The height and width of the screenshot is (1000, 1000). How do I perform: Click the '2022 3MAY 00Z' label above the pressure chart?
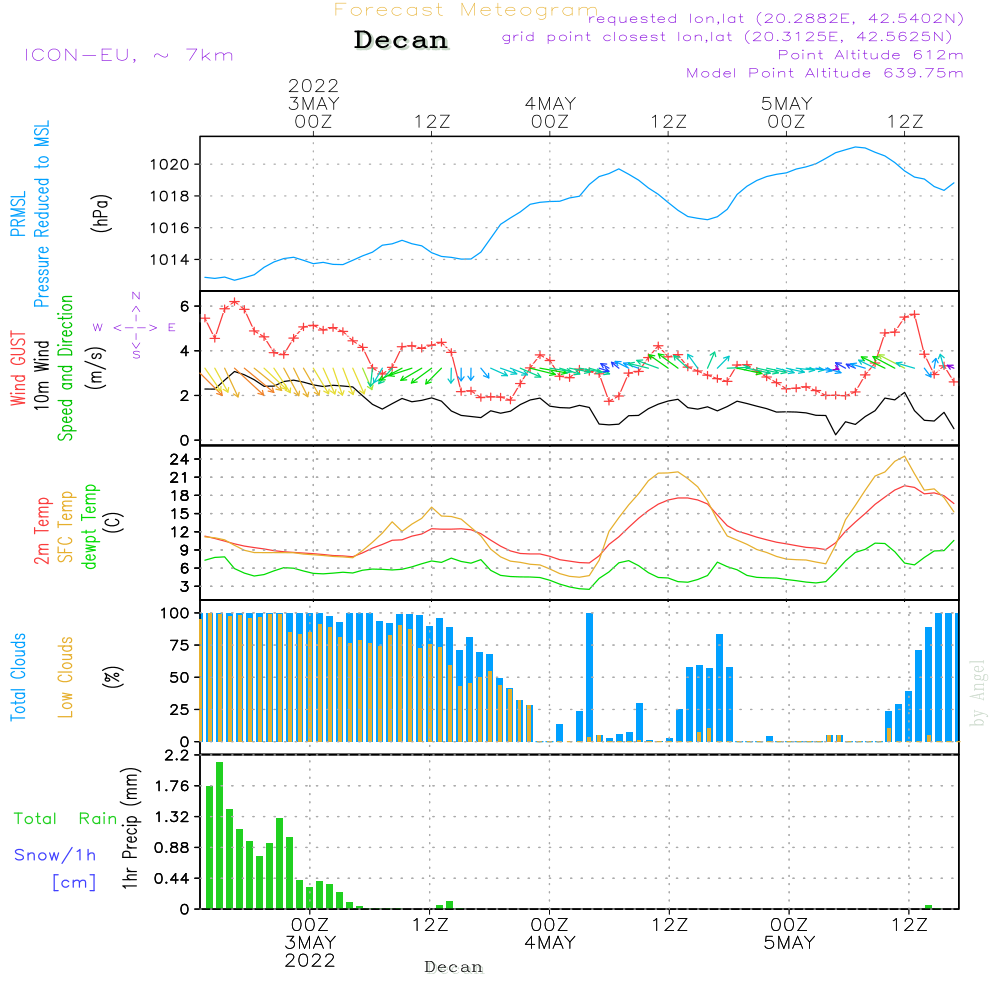[x=313, y=103]
